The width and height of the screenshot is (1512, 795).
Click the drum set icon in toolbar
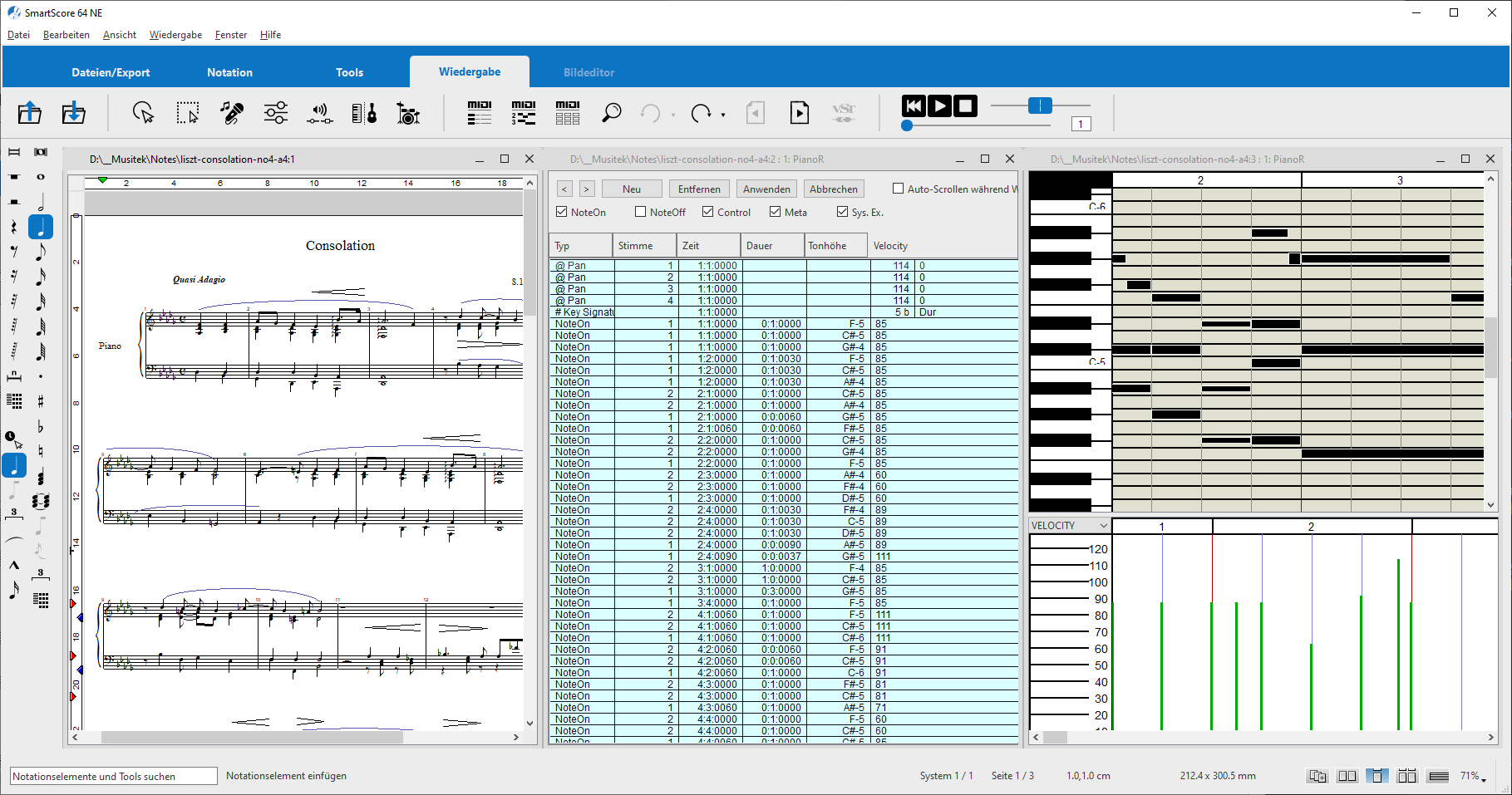click(x=407, y=113)
